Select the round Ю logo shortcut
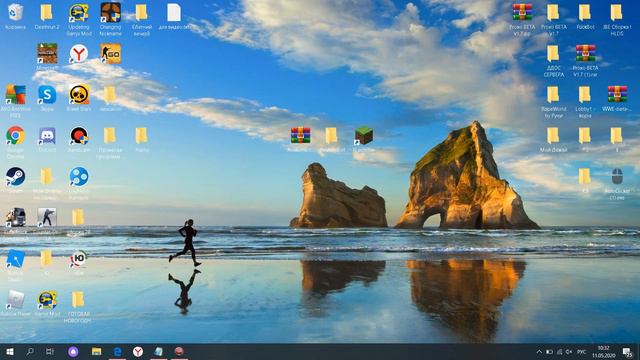 (x=78, y=259)
